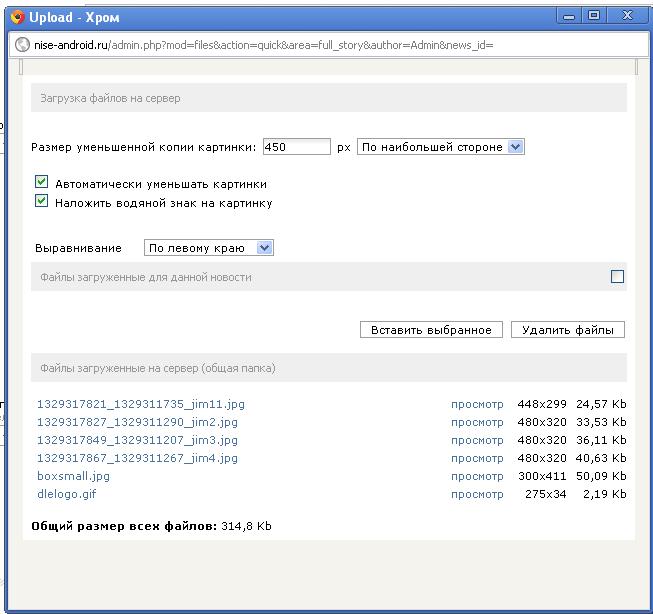Click the 'Вставить выбранное' button
Screen dimensions: 653x614
pyautogui.click(x=431, y=330)
